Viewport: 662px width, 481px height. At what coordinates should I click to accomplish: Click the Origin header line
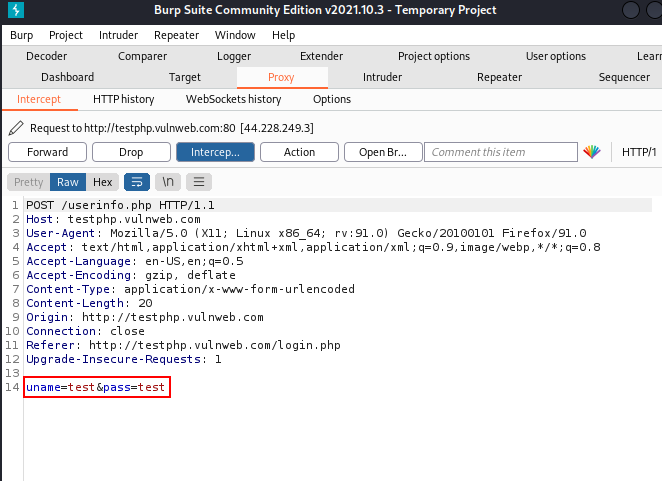click(145, 317)
